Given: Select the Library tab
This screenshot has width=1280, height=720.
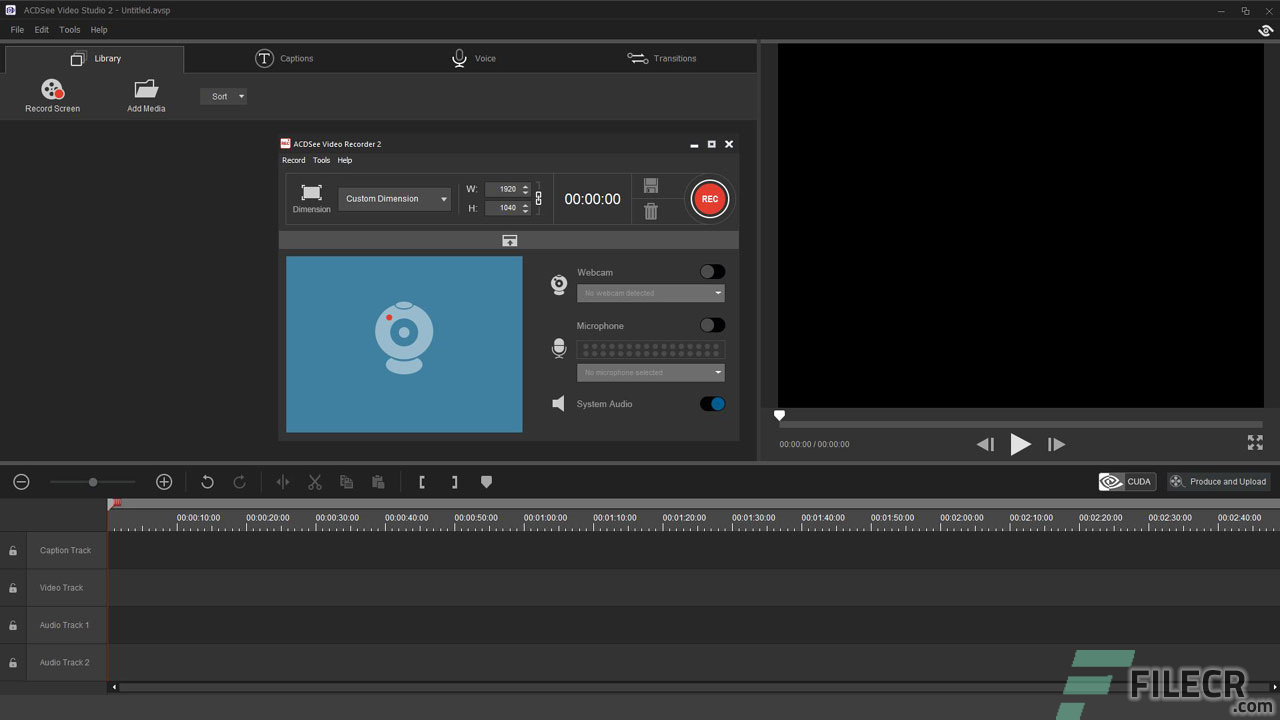Looking at the screenshot, I should [x=96, y=58].
